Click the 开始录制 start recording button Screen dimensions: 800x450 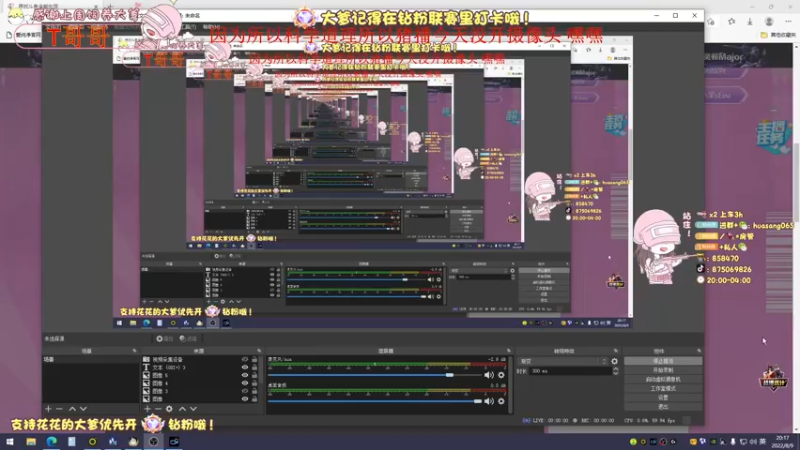click(x=663, y=370)
